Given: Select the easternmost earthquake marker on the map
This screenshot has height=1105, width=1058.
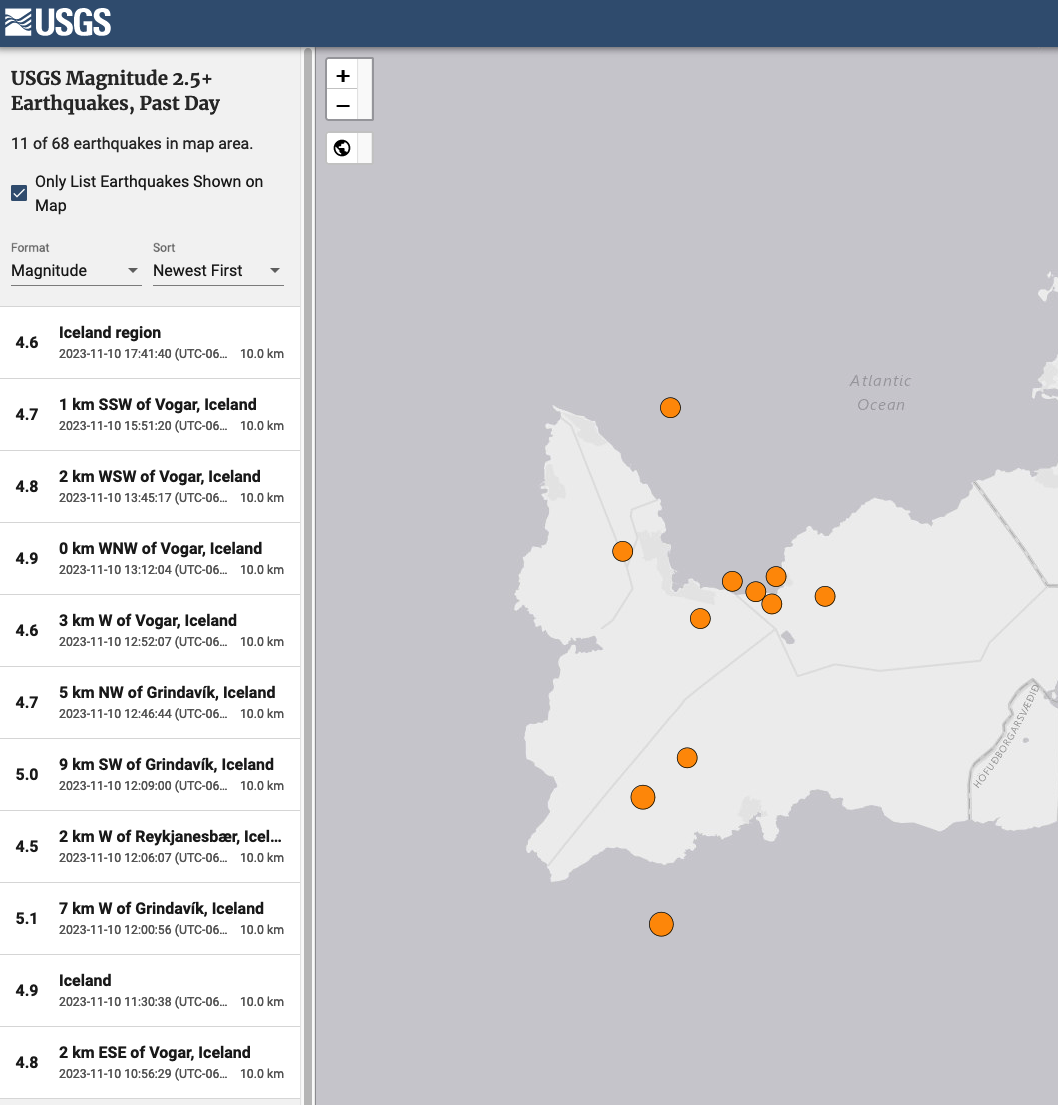Looking at the screenshot, I should coord(825,596).
